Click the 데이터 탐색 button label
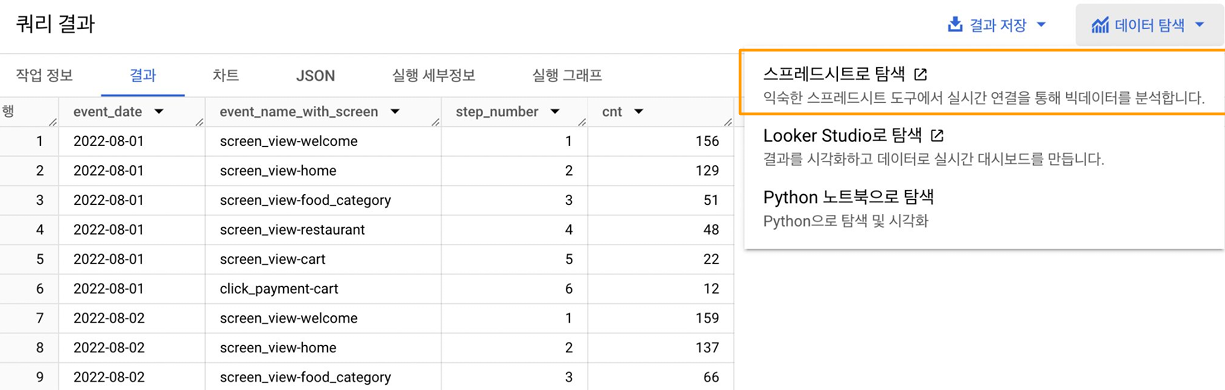Image resolution: width=1225 pixels, height=390 pixels. pos(1150,25)
